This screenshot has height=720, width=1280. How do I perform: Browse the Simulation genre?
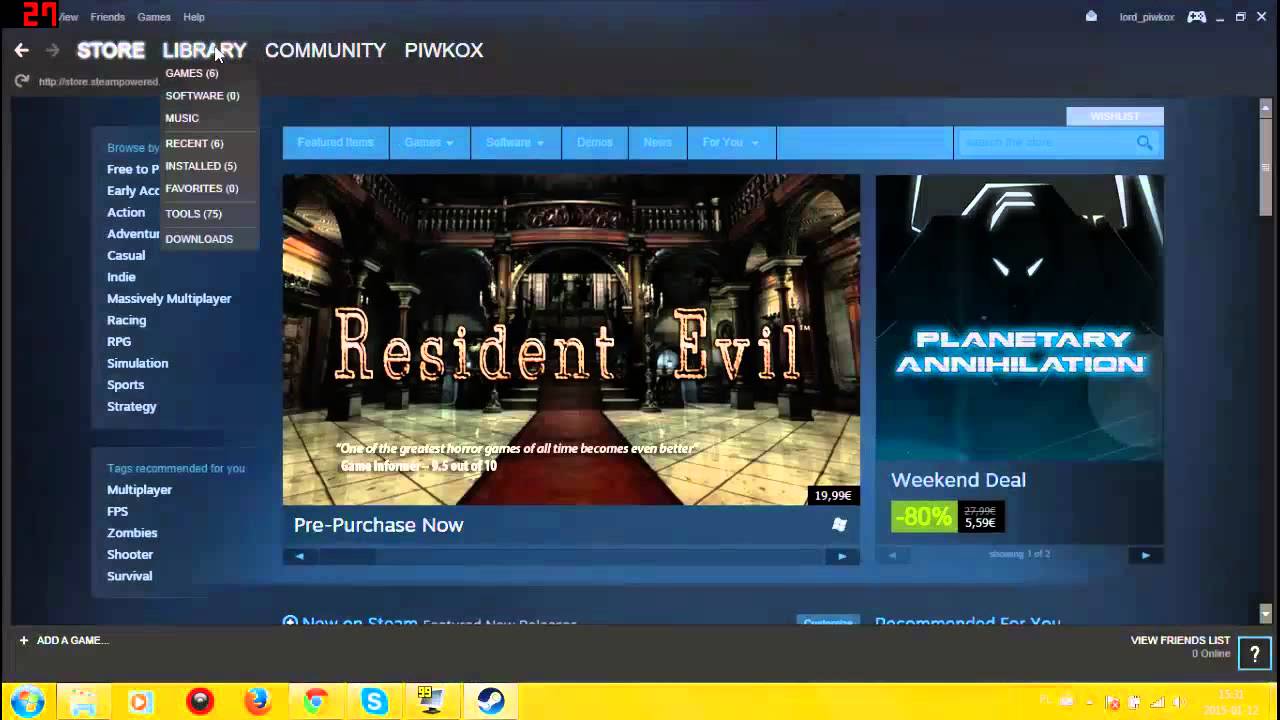[138, 363]
